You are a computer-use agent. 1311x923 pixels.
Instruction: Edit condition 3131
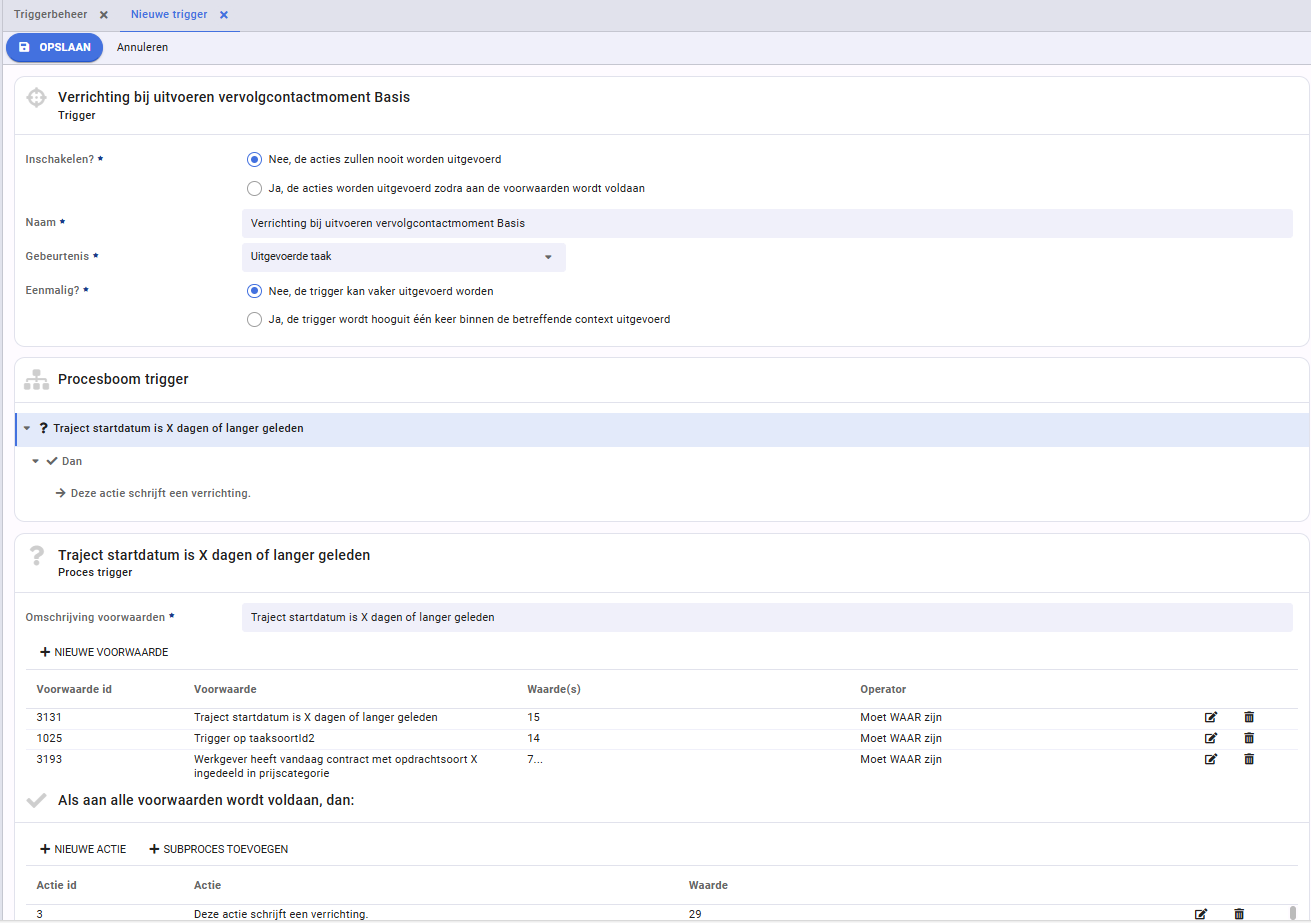pos(1211,717)
